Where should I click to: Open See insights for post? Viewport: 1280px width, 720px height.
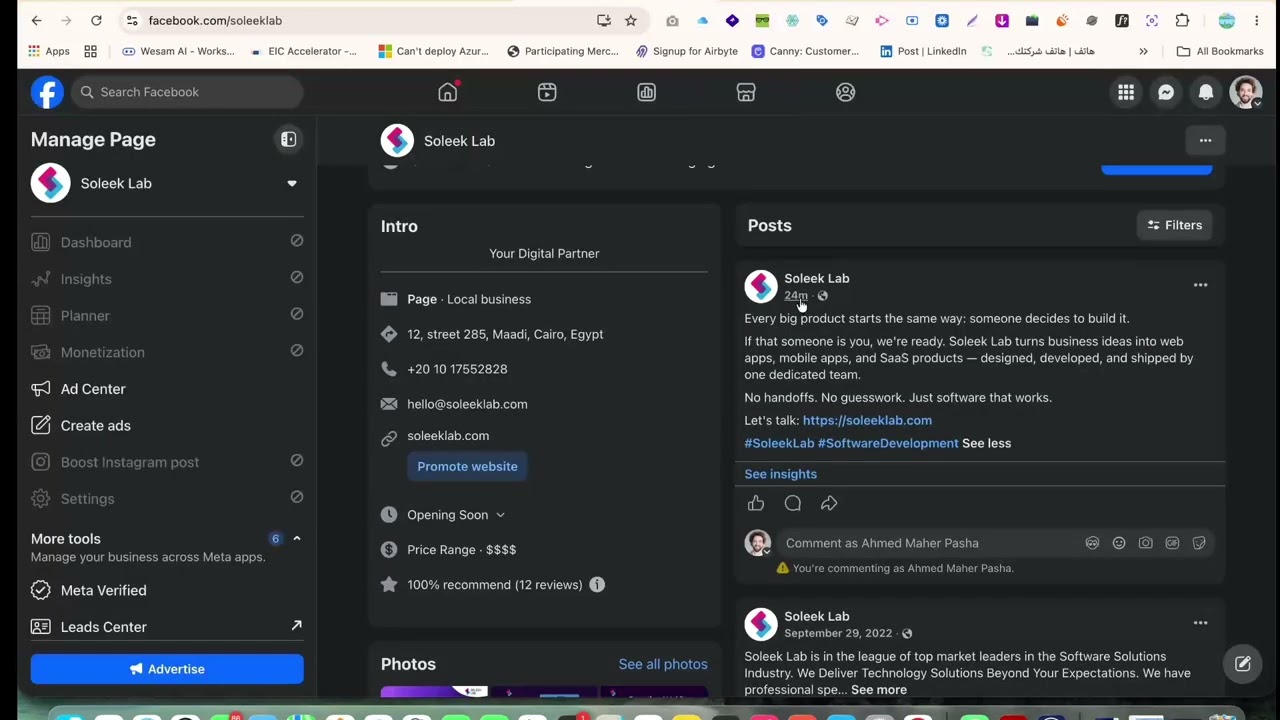(780, 474)
